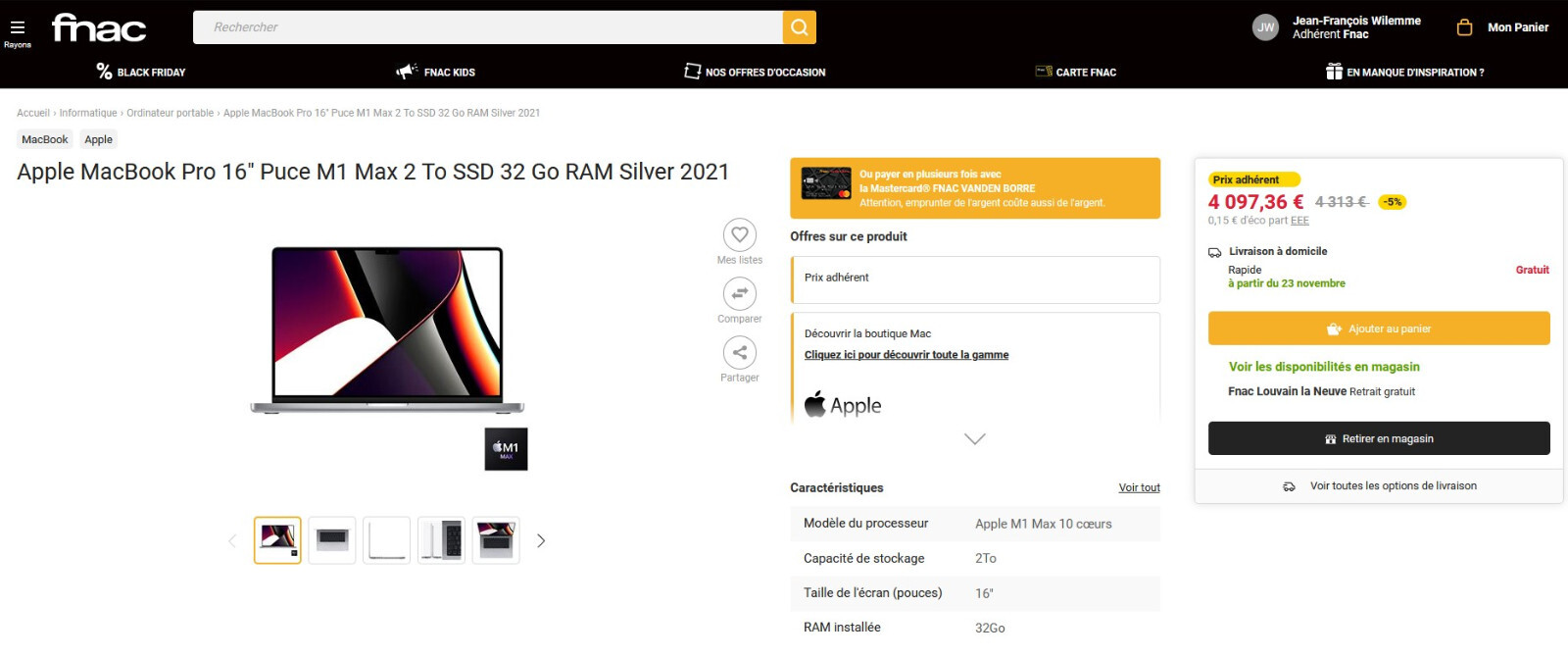Follow Cliquez ici pour découvrir toute la gamme

[x=906, y=355]
